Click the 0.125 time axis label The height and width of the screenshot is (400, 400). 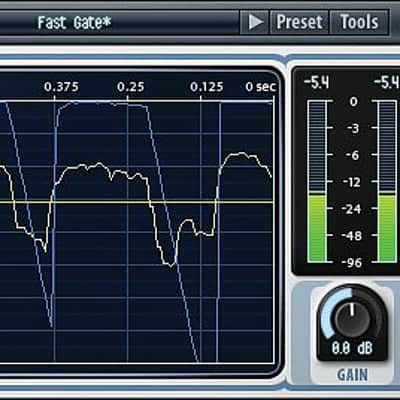pos(207,87)
